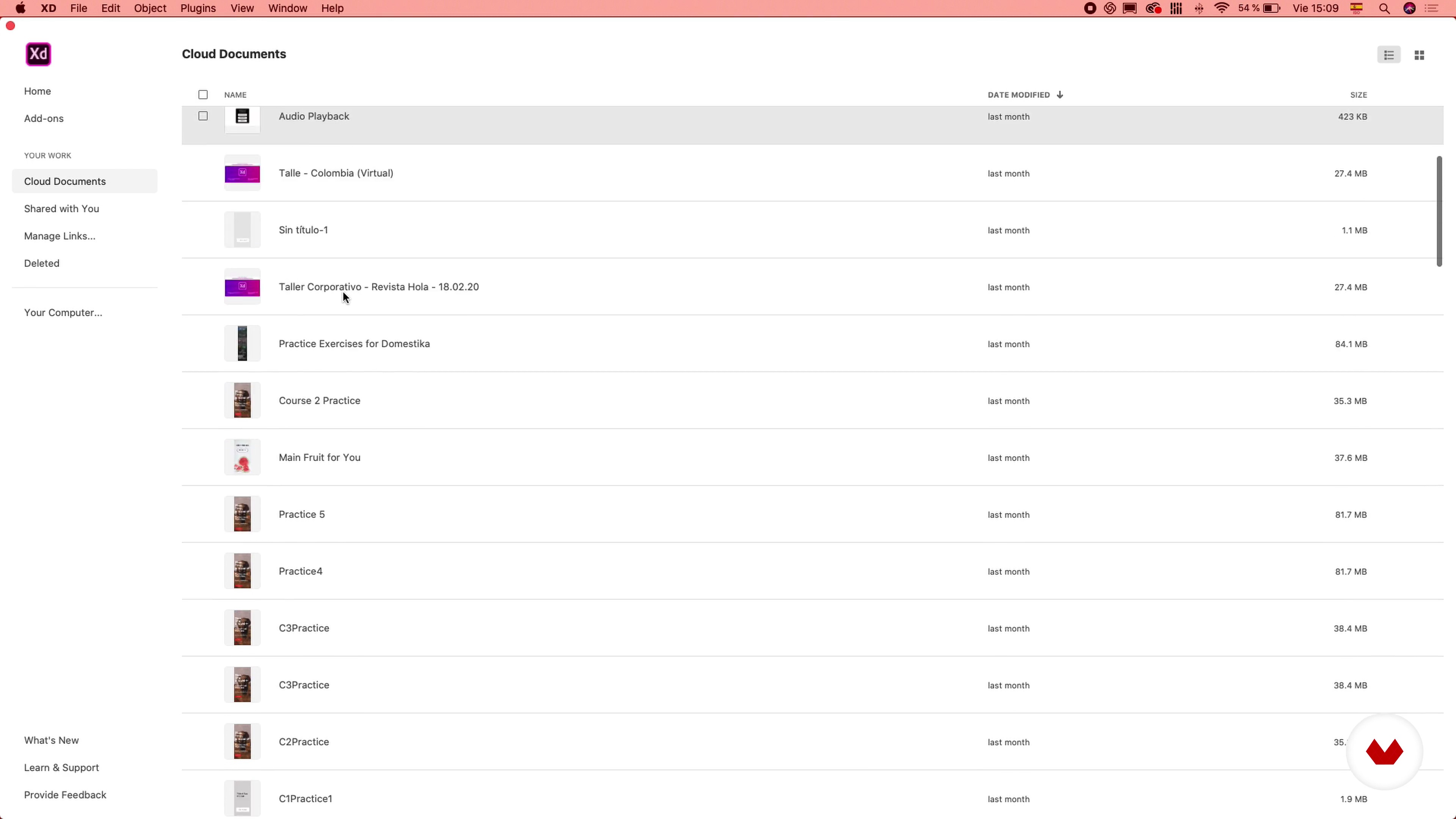
Task: Click the Siri icon in menu bar
Action: coord(1410,8)
